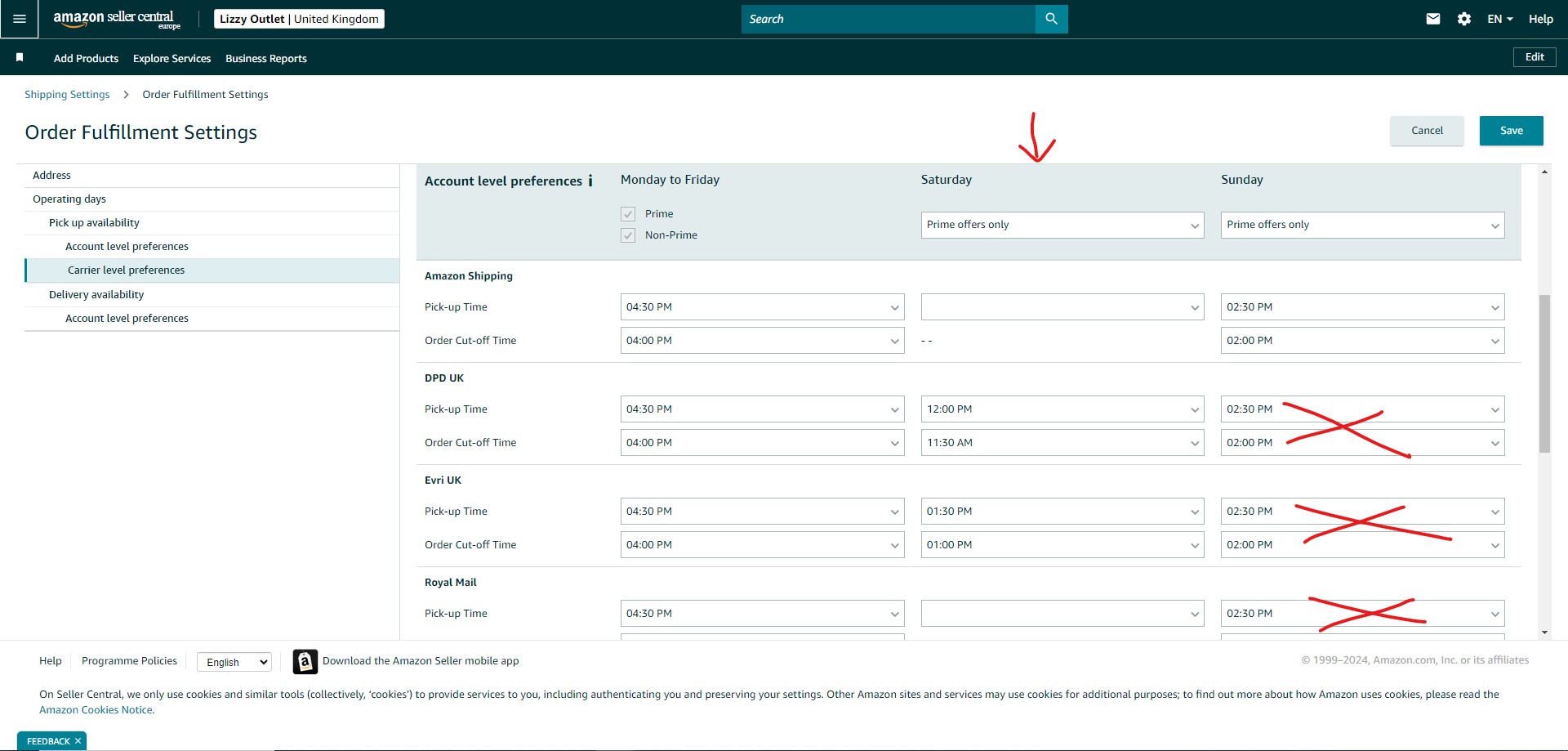Screen dimensions: 1568x751
Task: Open the settings gear icon
Action: (1464, 19)
